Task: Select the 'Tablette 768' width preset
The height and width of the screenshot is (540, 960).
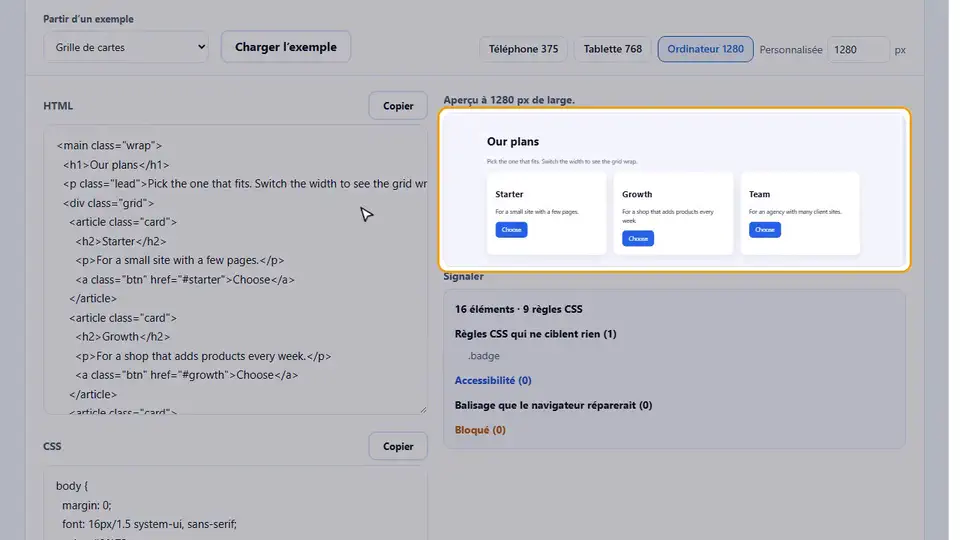Action: (612, 49)
